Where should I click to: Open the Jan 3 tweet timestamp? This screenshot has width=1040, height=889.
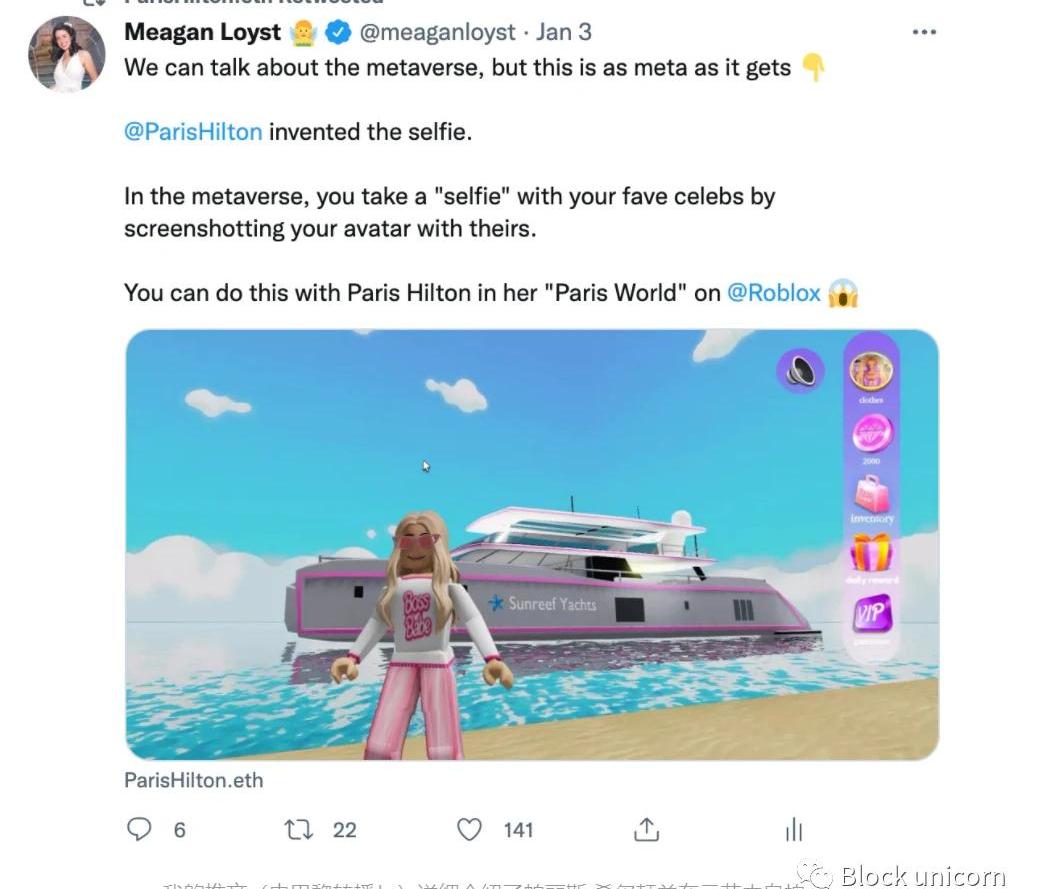(564, 32)
